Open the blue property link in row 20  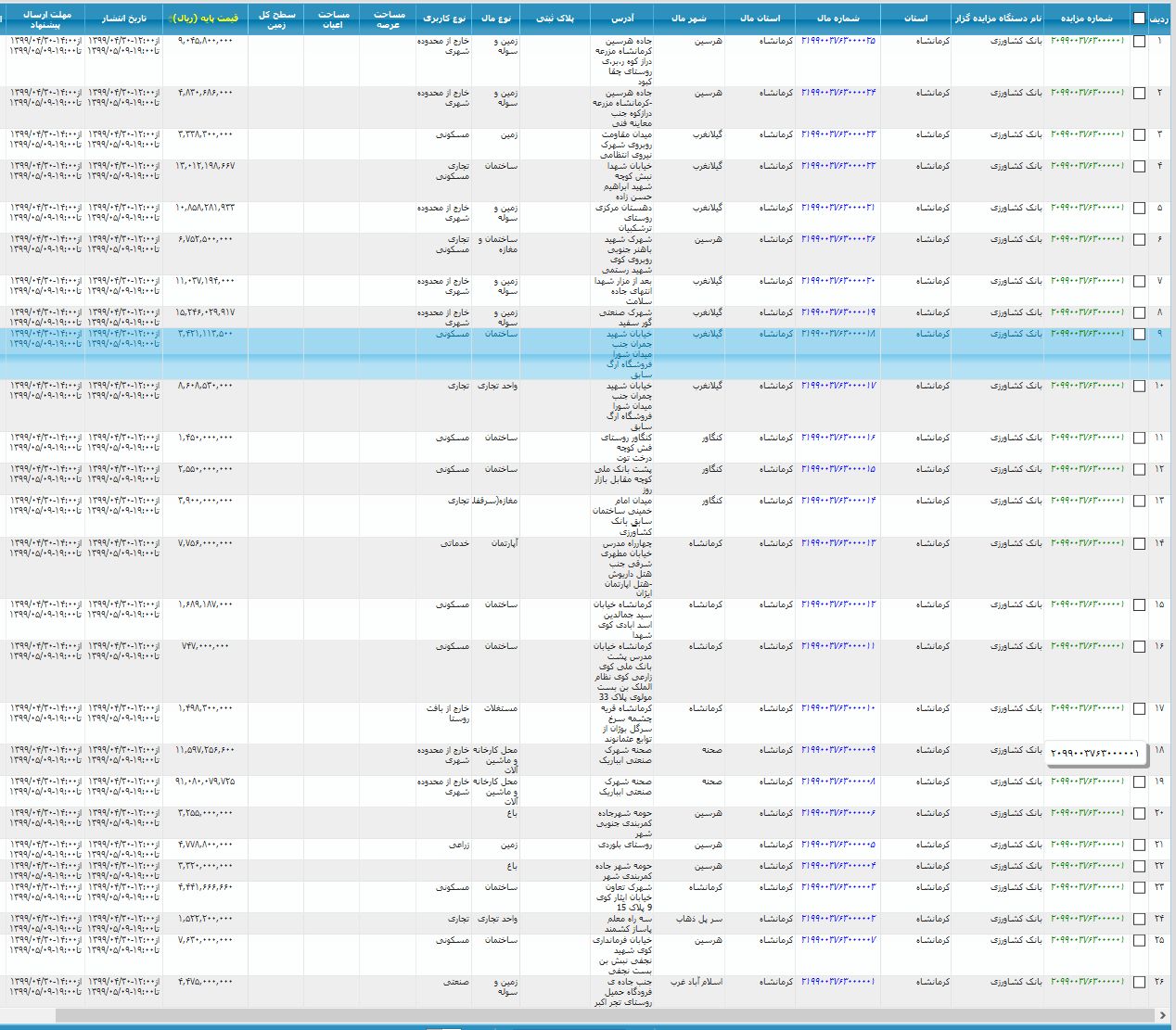pyautogui.click(x=837, y=813)
